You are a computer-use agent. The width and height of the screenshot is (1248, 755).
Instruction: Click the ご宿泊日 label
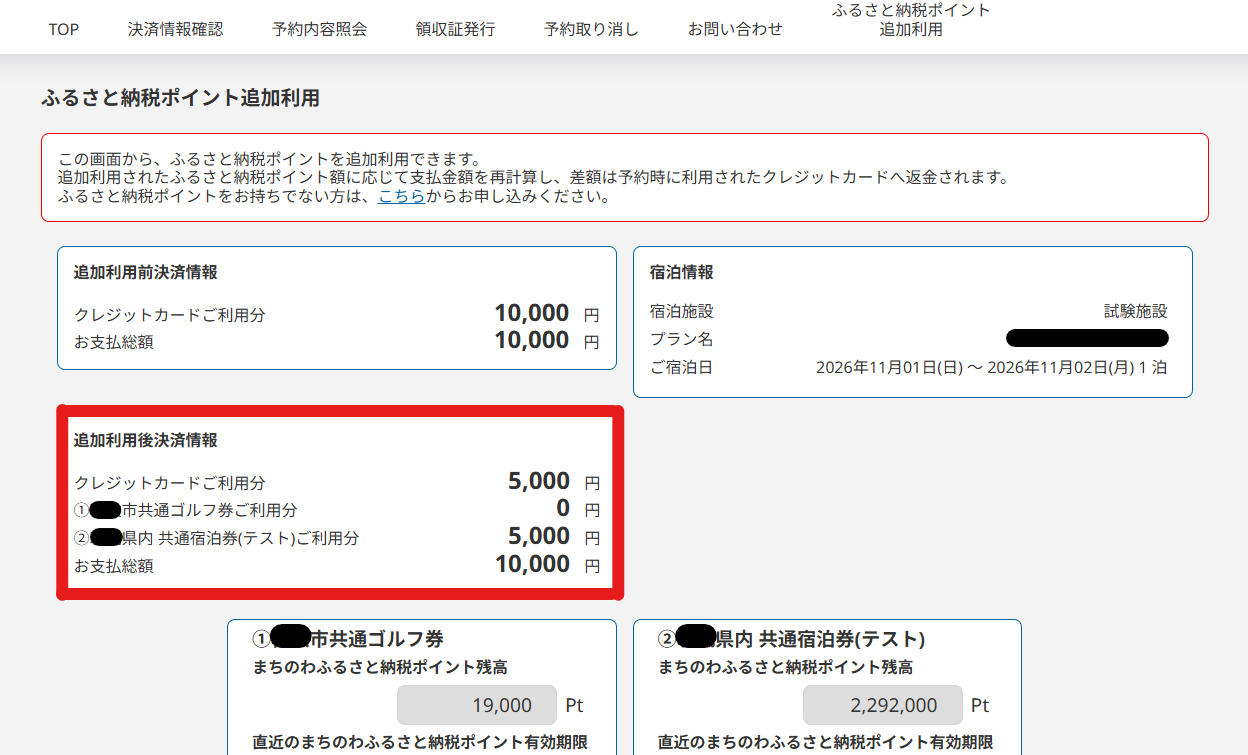(x=681, y=367)
